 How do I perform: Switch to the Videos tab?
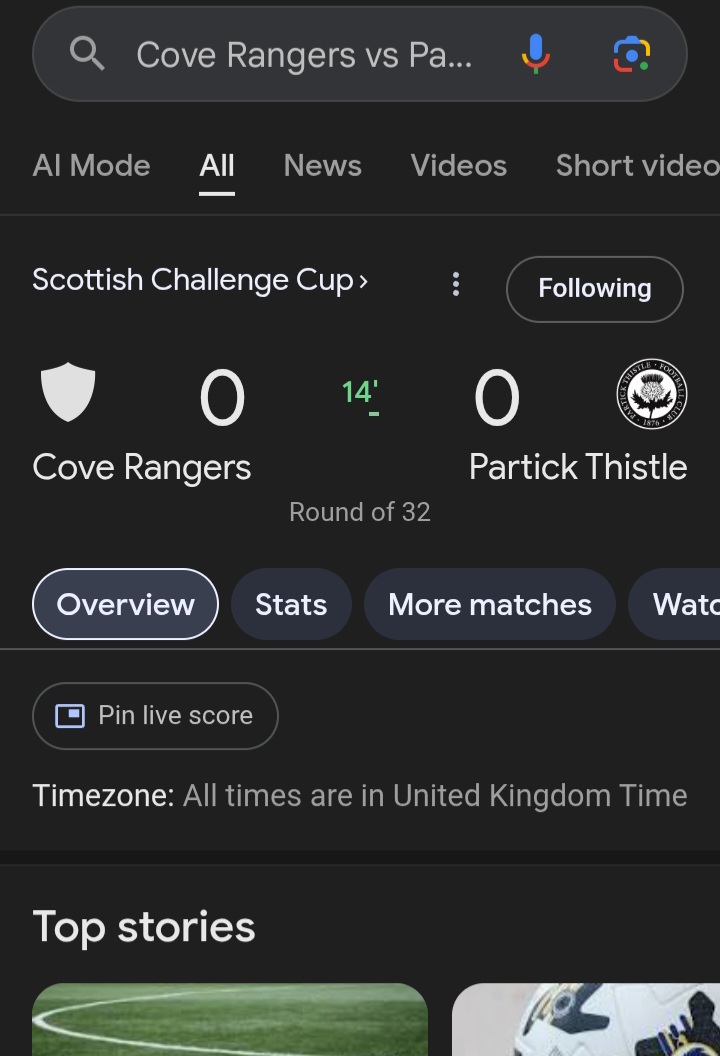[458, 166]
